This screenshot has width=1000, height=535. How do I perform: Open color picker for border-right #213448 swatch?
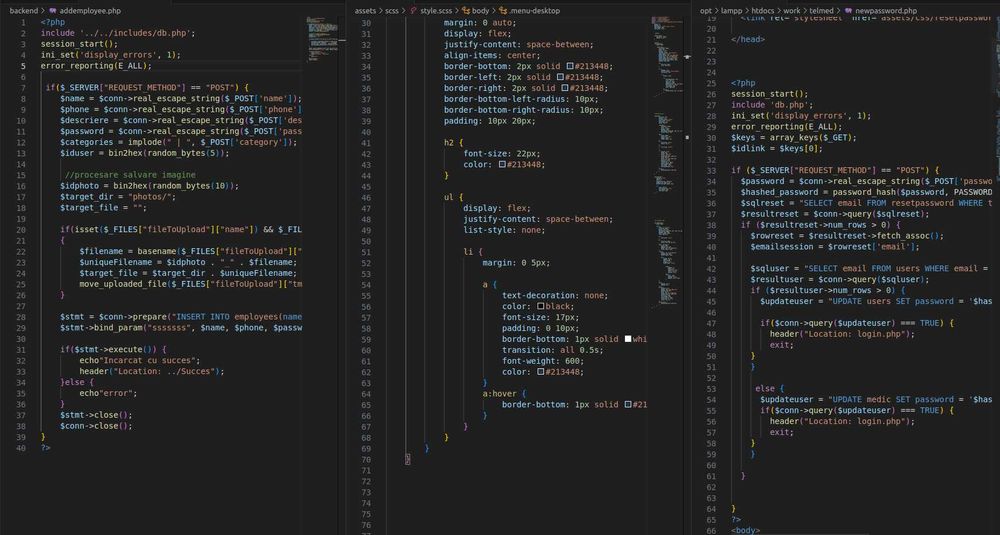click(564, 88)
